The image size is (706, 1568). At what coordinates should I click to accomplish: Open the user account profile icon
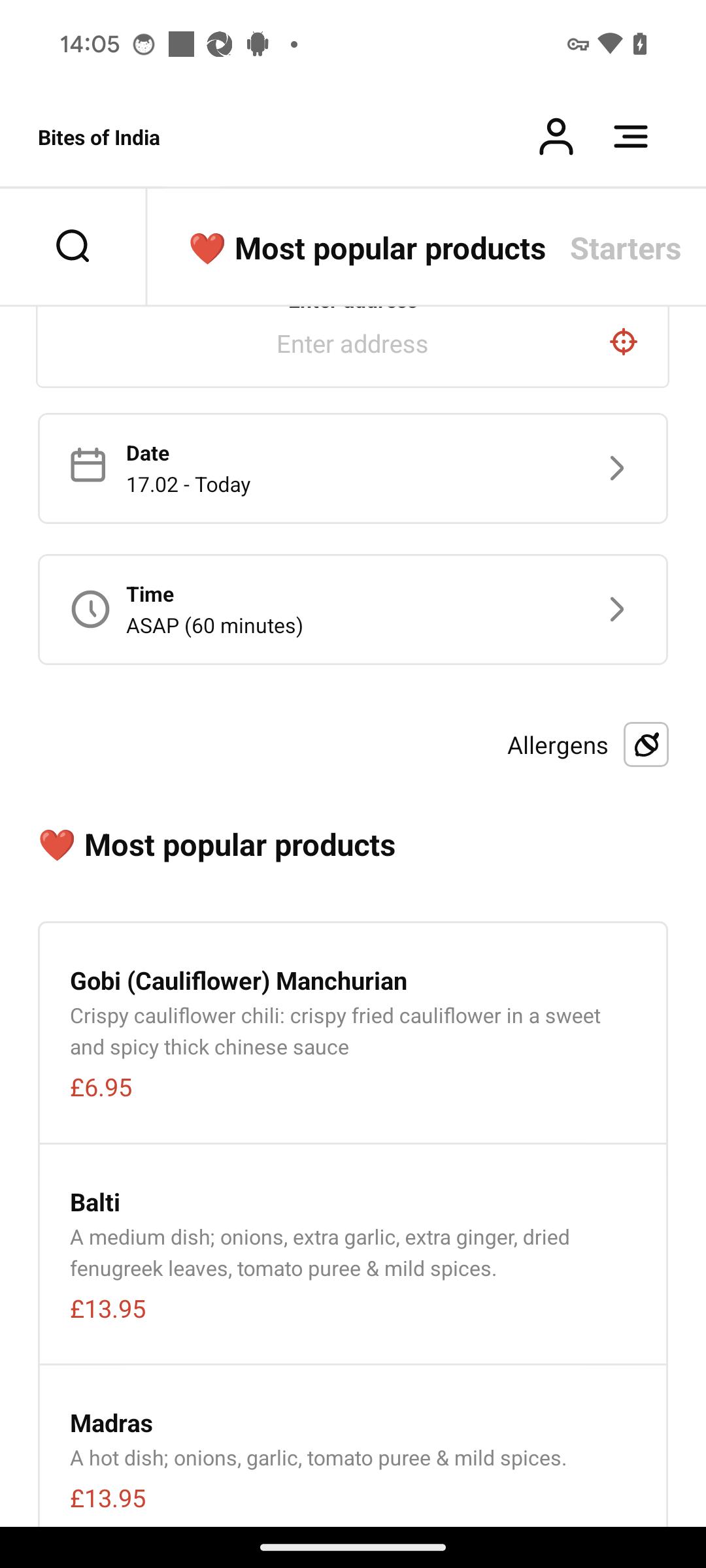(x=556, y=137)
